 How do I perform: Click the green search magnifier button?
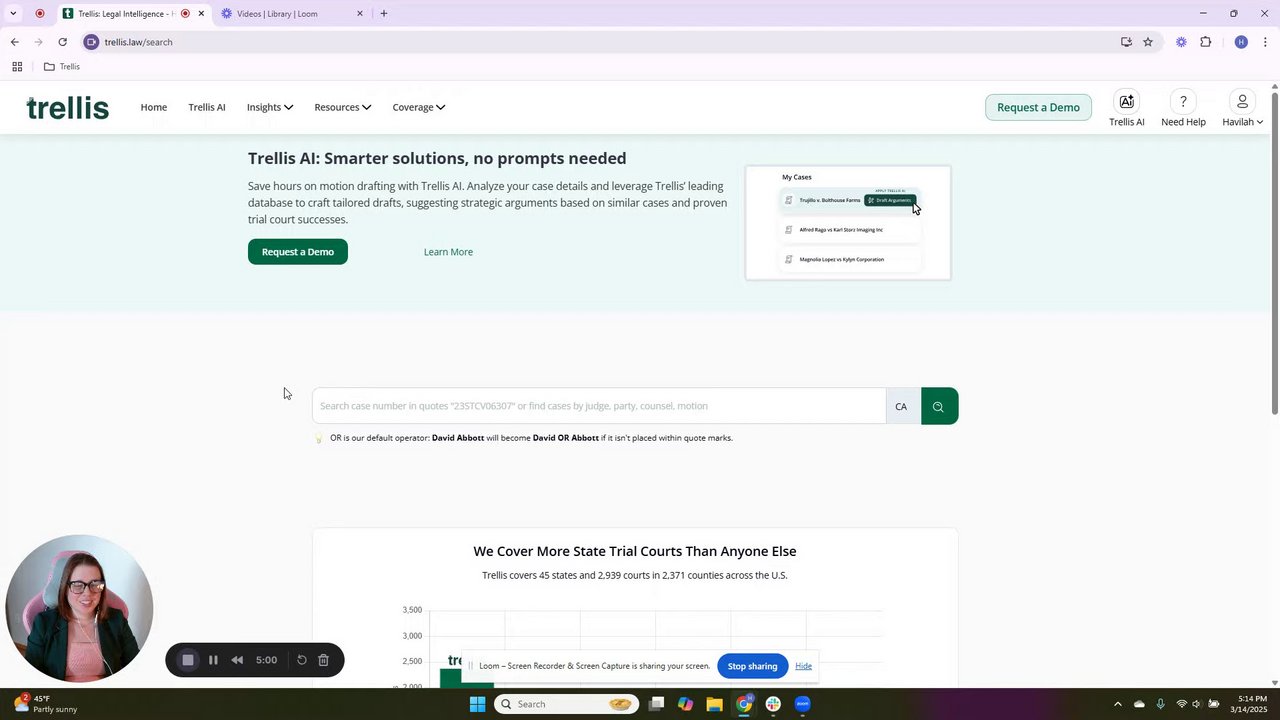point(939,406)
